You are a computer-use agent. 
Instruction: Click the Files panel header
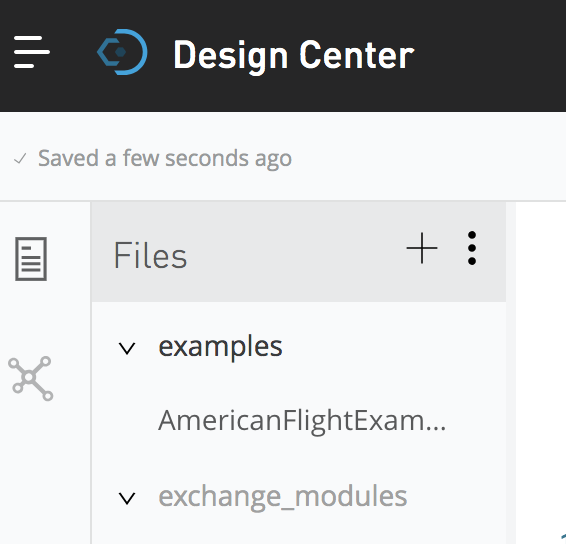coord(299,252)
